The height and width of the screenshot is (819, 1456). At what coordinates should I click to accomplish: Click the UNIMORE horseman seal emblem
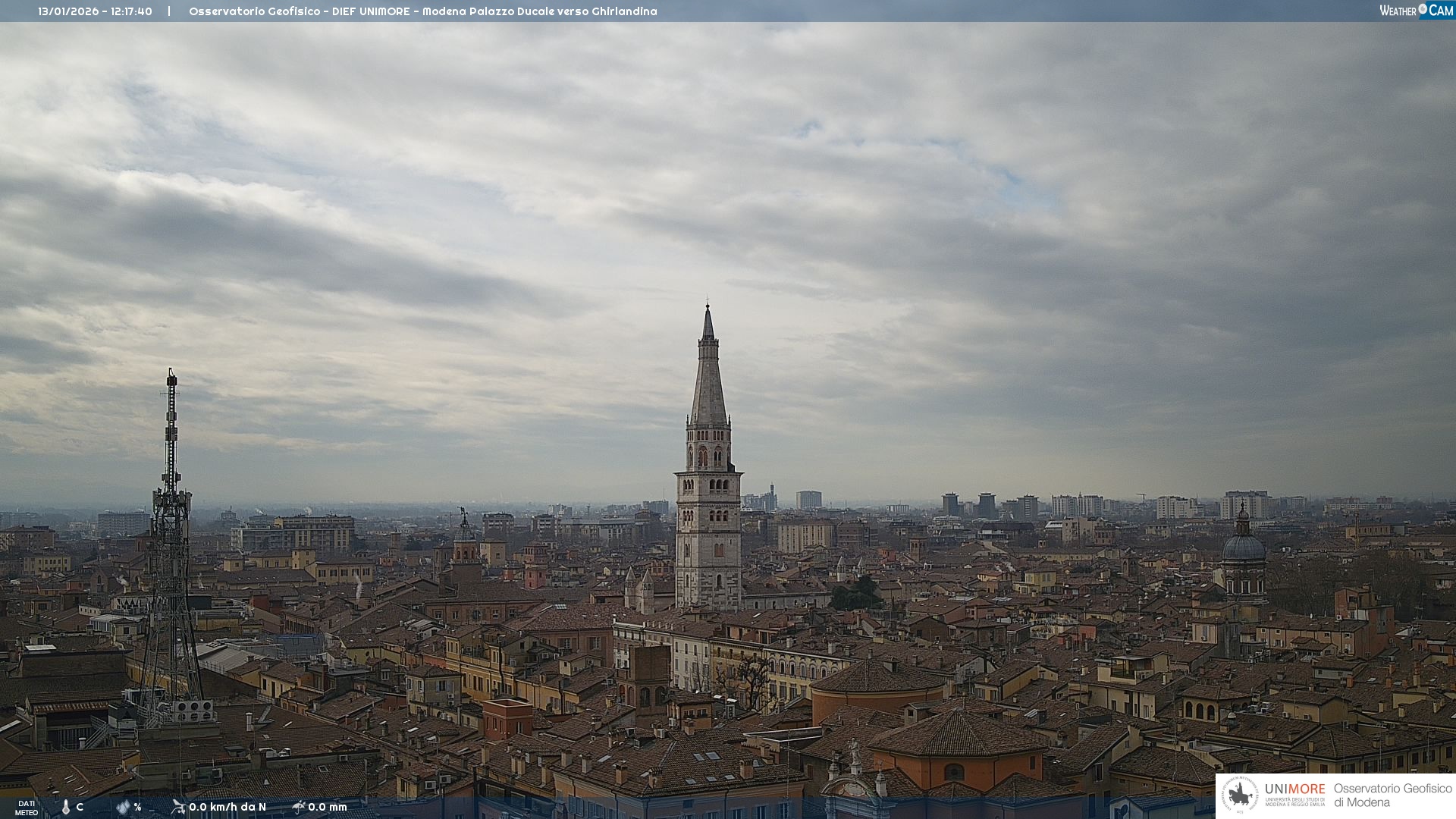(x=1240, y=795)
